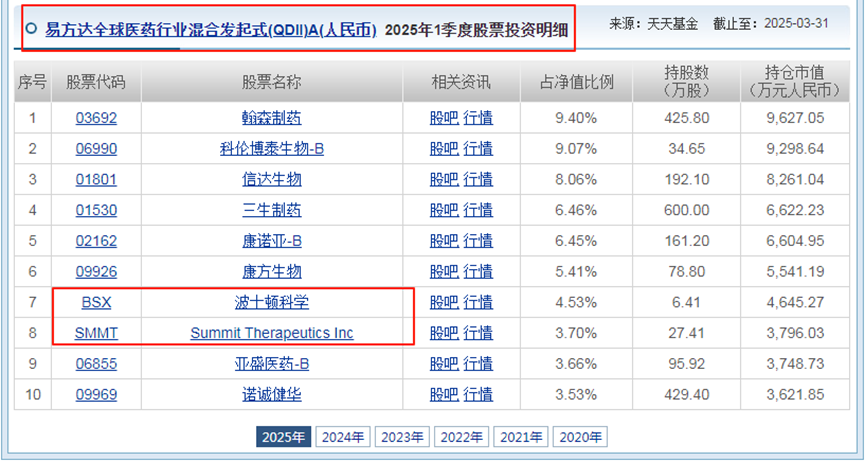Screen dimensions: 865x461
Task: Open stock code 02162 link
Action: pyautogui.click(x=96, y=241)
